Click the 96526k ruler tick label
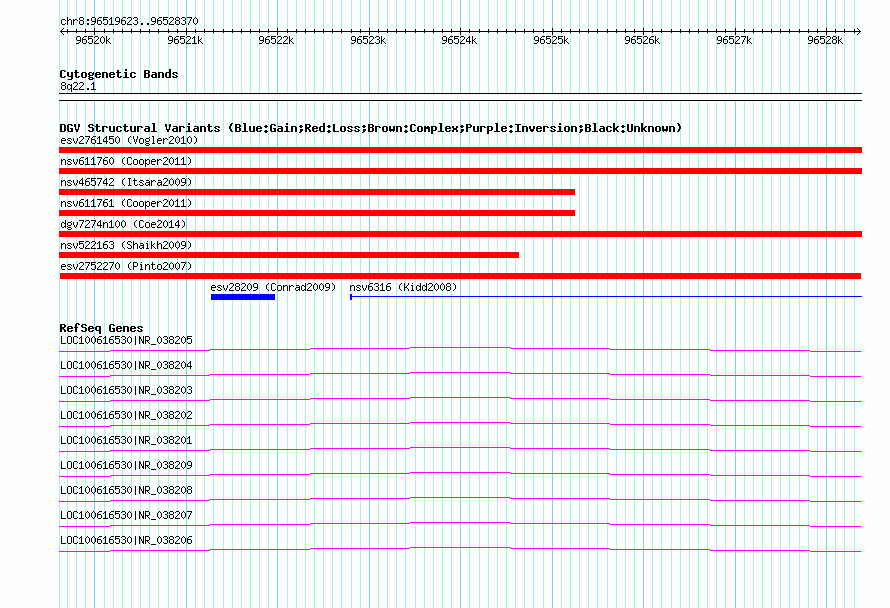This screenshot has width=890, height=608. [x=642, y=40]
